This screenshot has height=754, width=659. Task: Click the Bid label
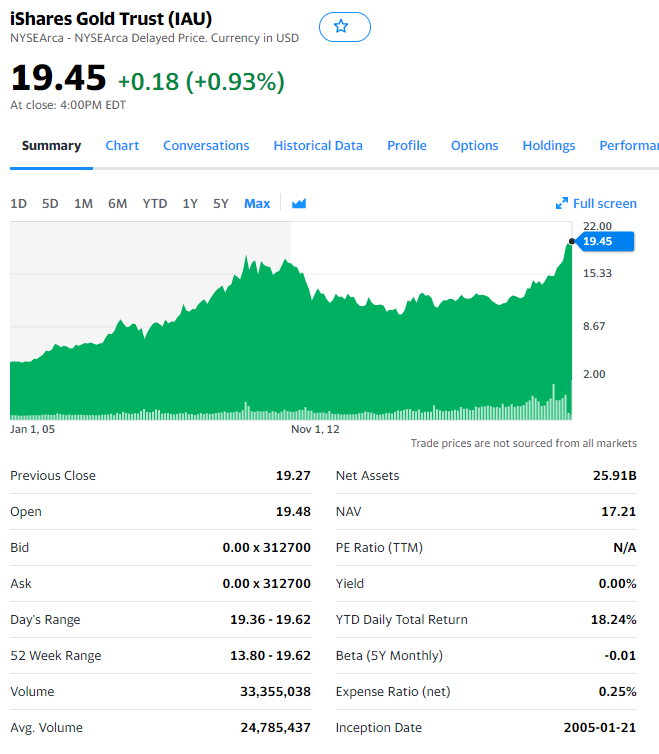[19, 548]
